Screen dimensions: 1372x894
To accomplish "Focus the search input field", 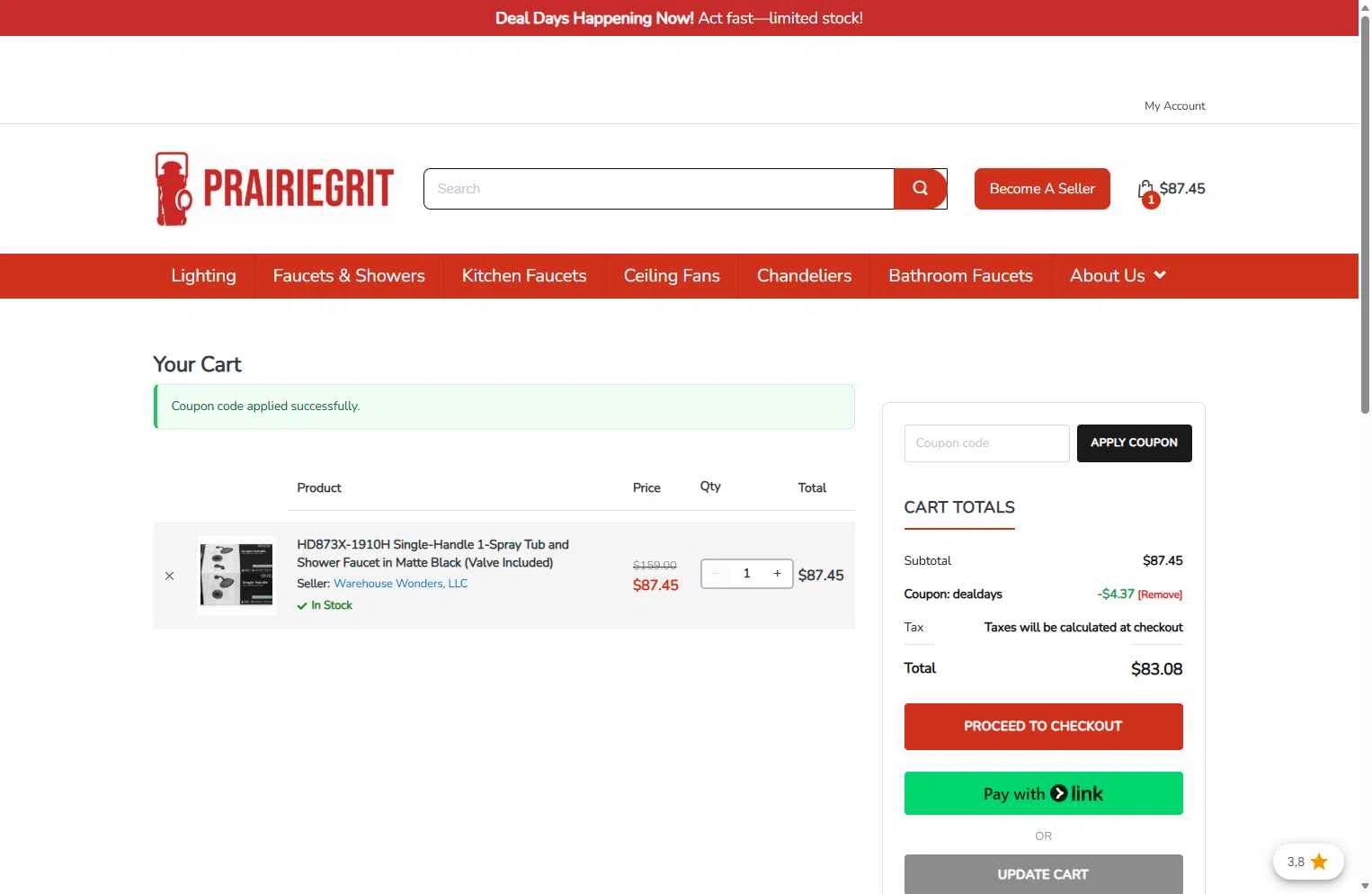I will pyautogui.click(x=659, y=189).
